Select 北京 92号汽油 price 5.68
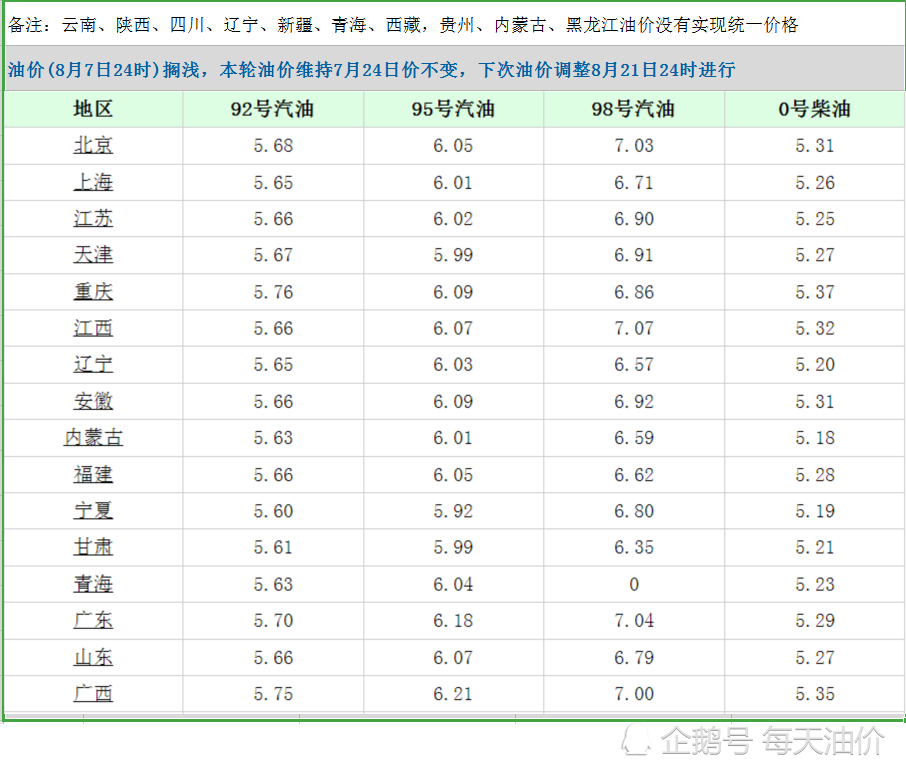Image resolution: width=906 pixels, height=773 pixels. [273, 146]
